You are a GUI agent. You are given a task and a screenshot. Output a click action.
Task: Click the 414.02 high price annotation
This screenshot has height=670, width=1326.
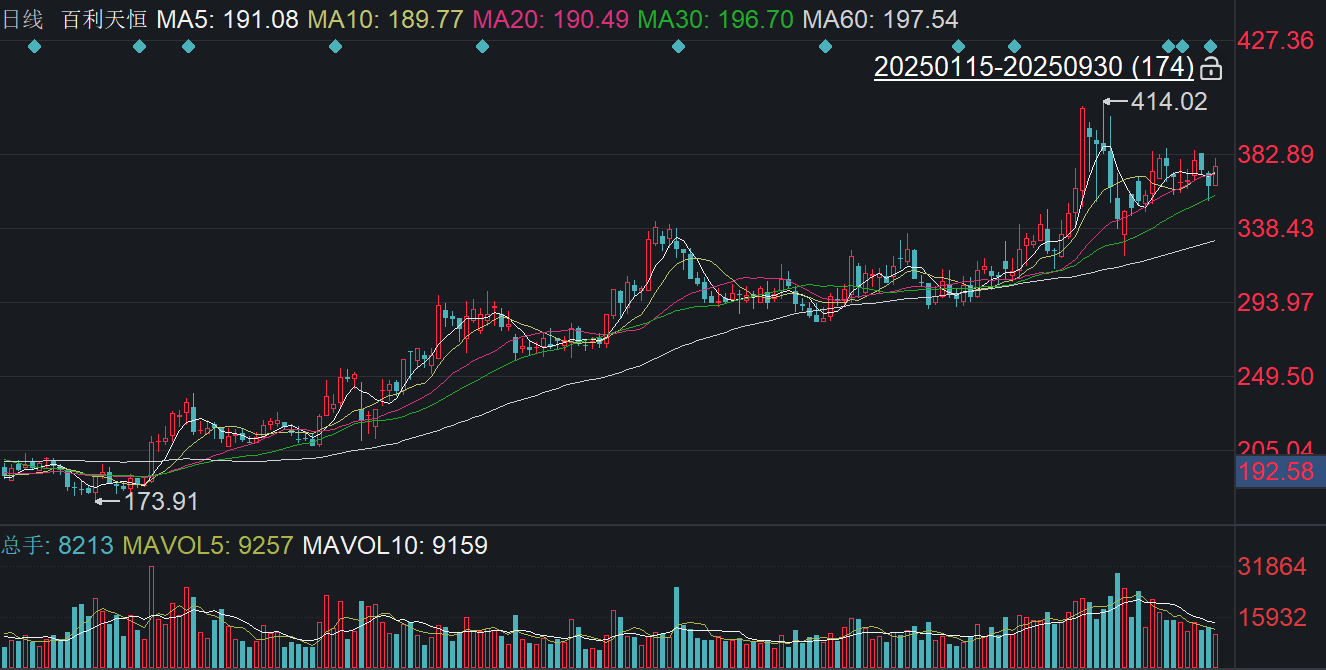pyautogui.click(x=1169, y=101)
